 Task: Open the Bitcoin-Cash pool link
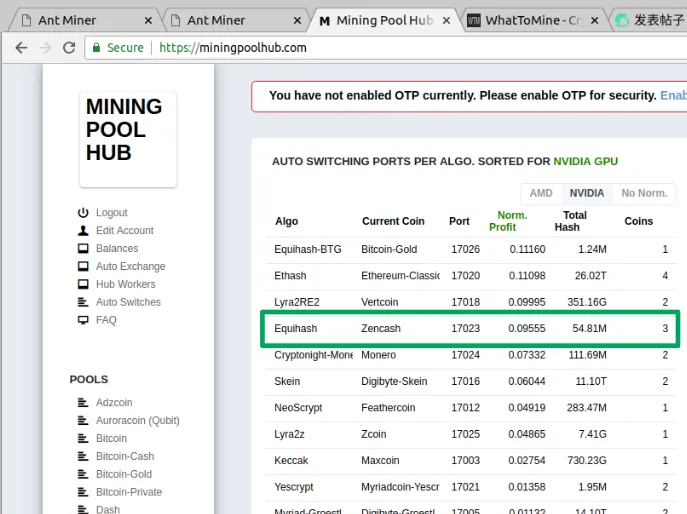[125, 456]
